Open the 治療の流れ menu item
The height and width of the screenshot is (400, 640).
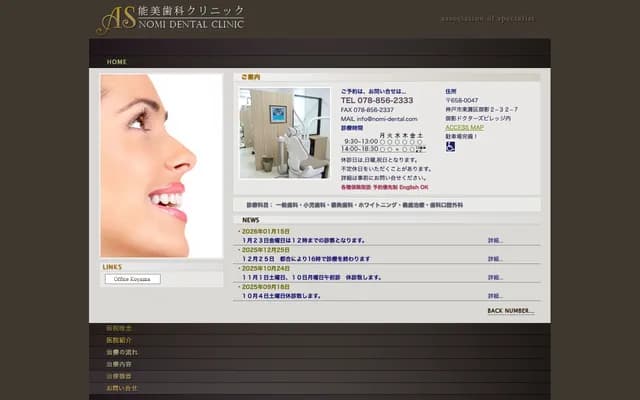point(122,352)
